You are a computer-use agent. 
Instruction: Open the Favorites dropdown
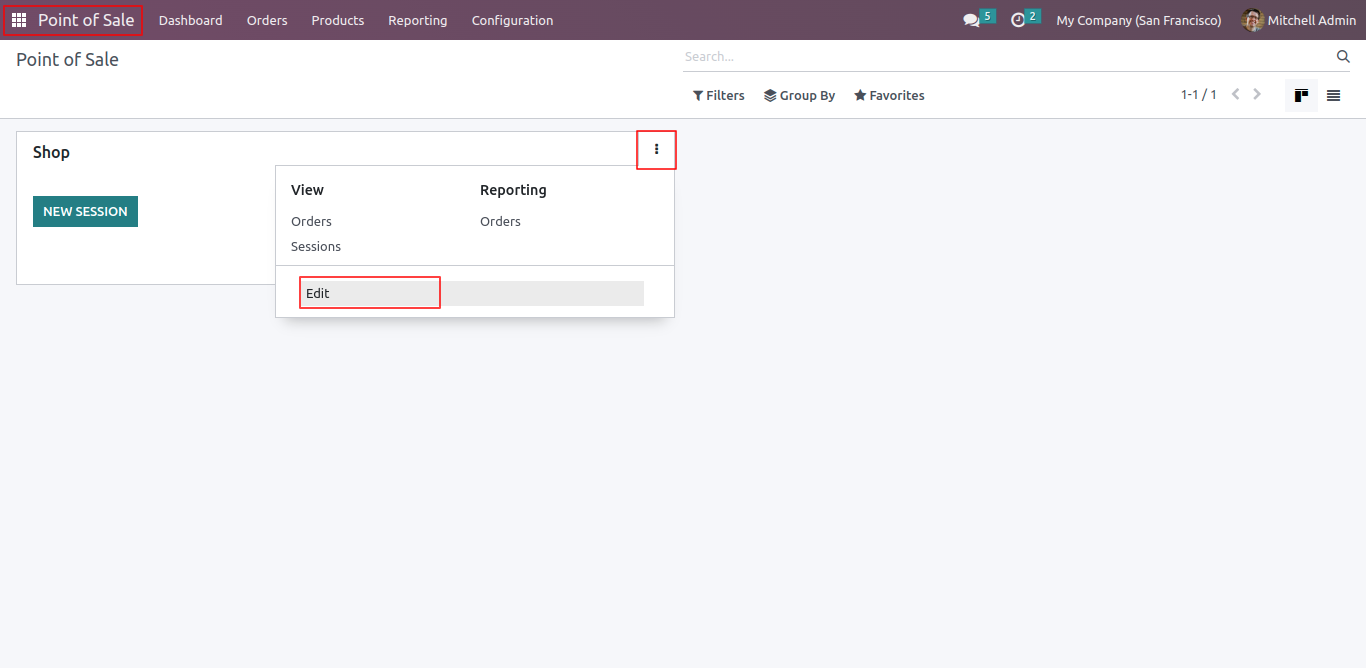pyautogui.click(x=888, y=95)
